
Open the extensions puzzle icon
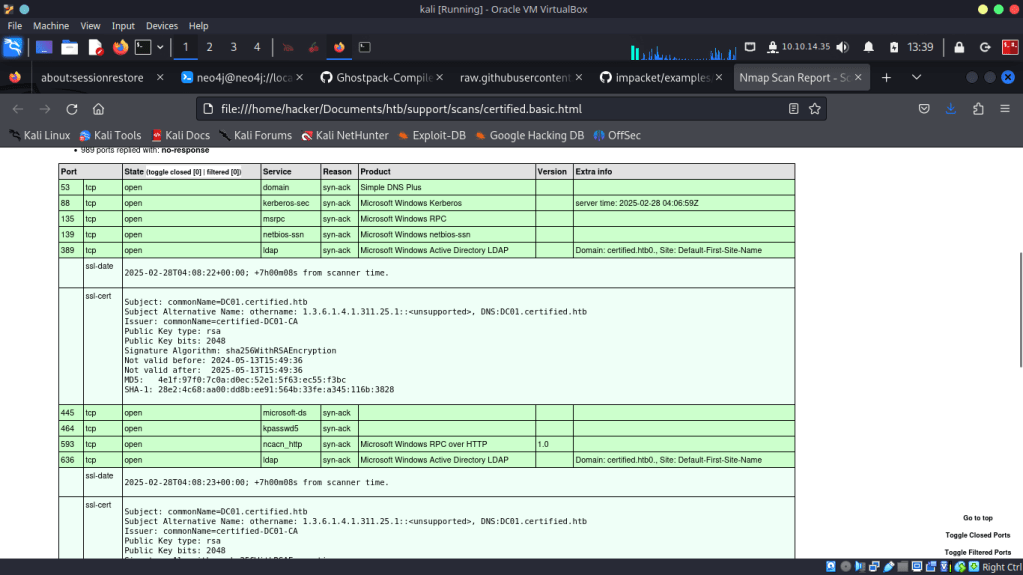tap(978, 109)
